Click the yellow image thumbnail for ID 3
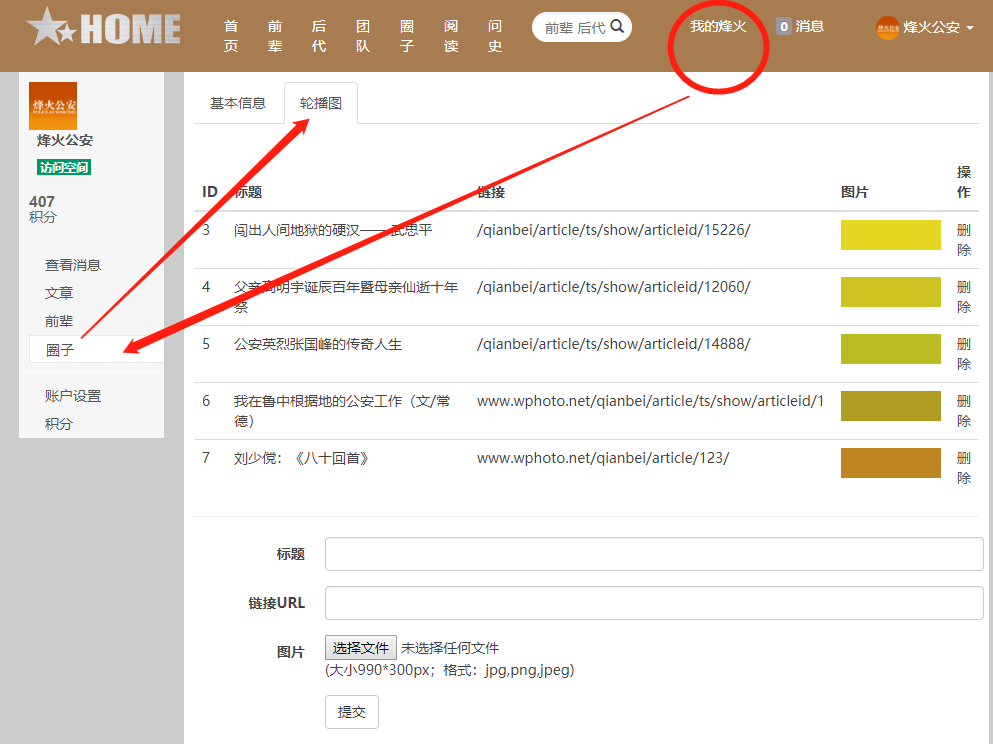The width and height of the screenshot is (993, 744). [890, 235]
